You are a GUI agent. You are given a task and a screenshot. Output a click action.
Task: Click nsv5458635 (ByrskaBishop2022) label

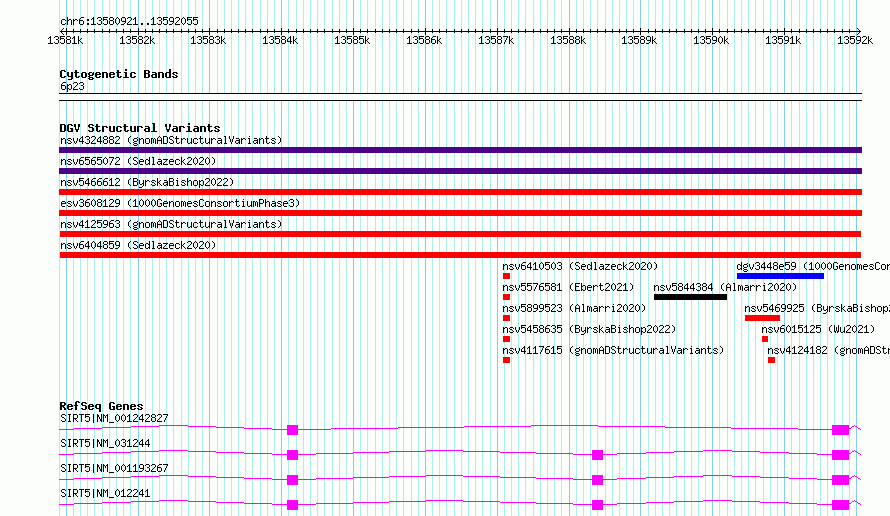pos(589,329)
